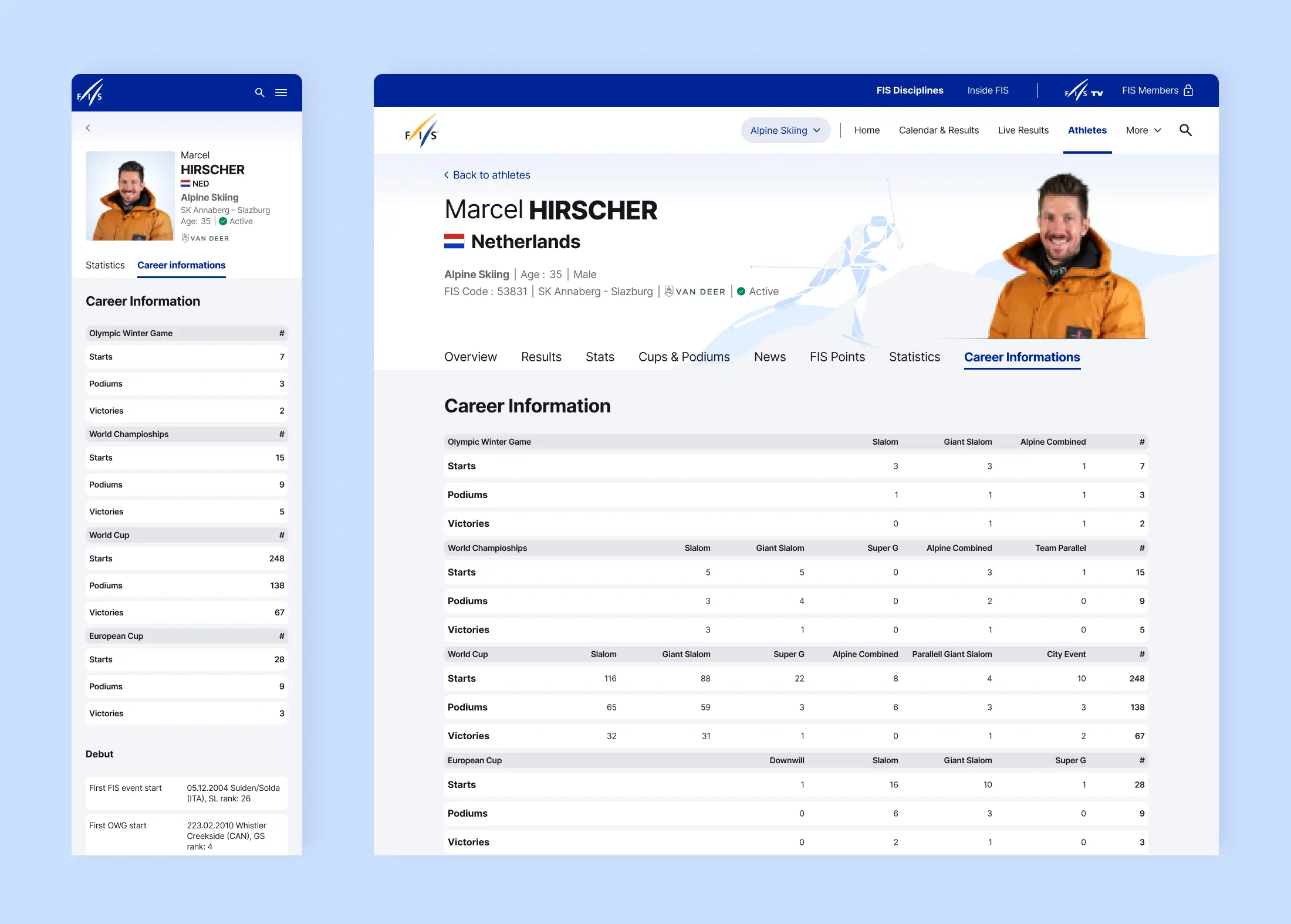The image size is (1291, 924).
Task: Click Van Deer logo in mobile profile
Action: click(x=205, y=238)
